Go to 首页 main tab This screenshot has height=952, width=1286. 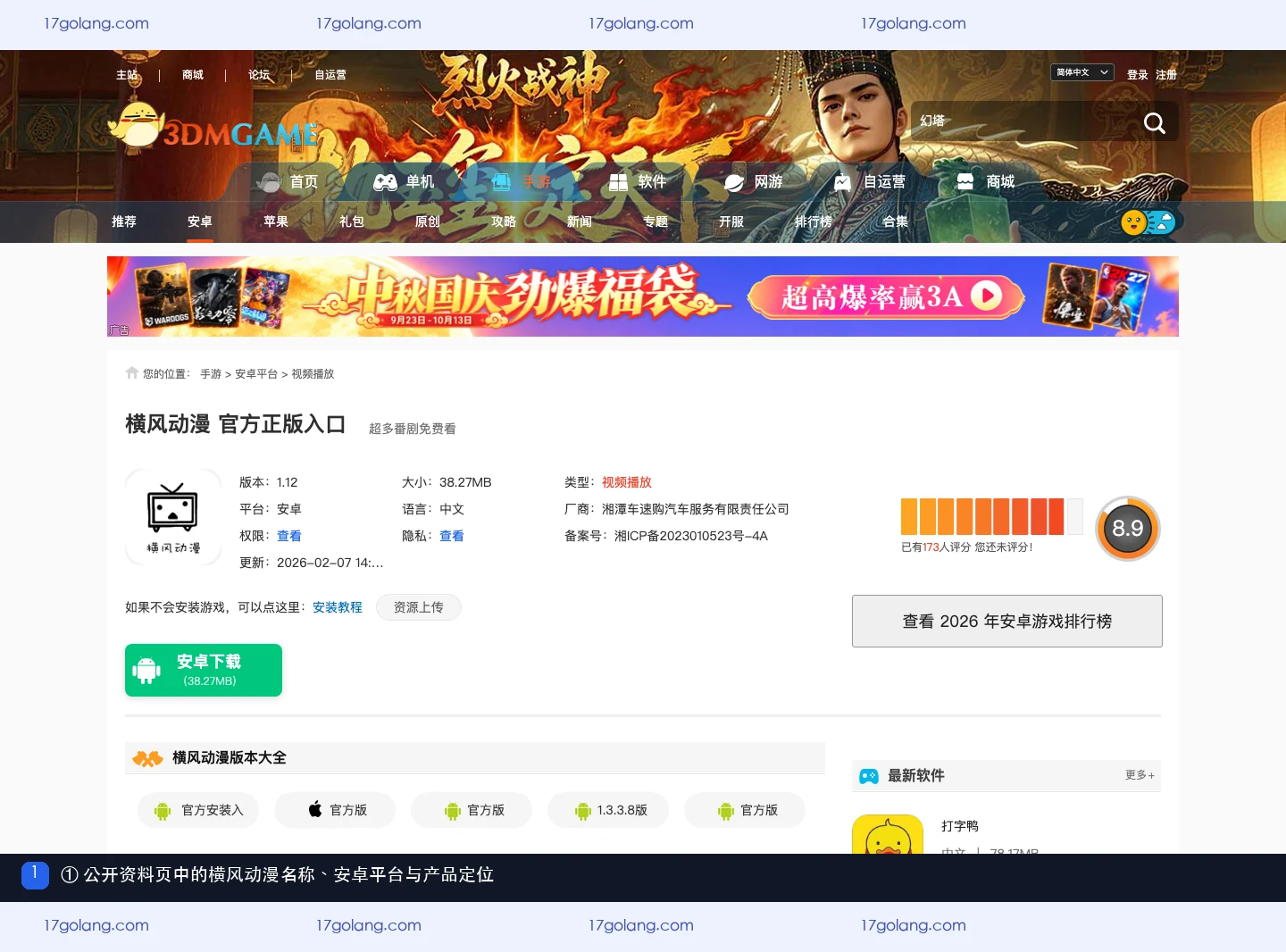pyautogui.click(x=288, y=182)
